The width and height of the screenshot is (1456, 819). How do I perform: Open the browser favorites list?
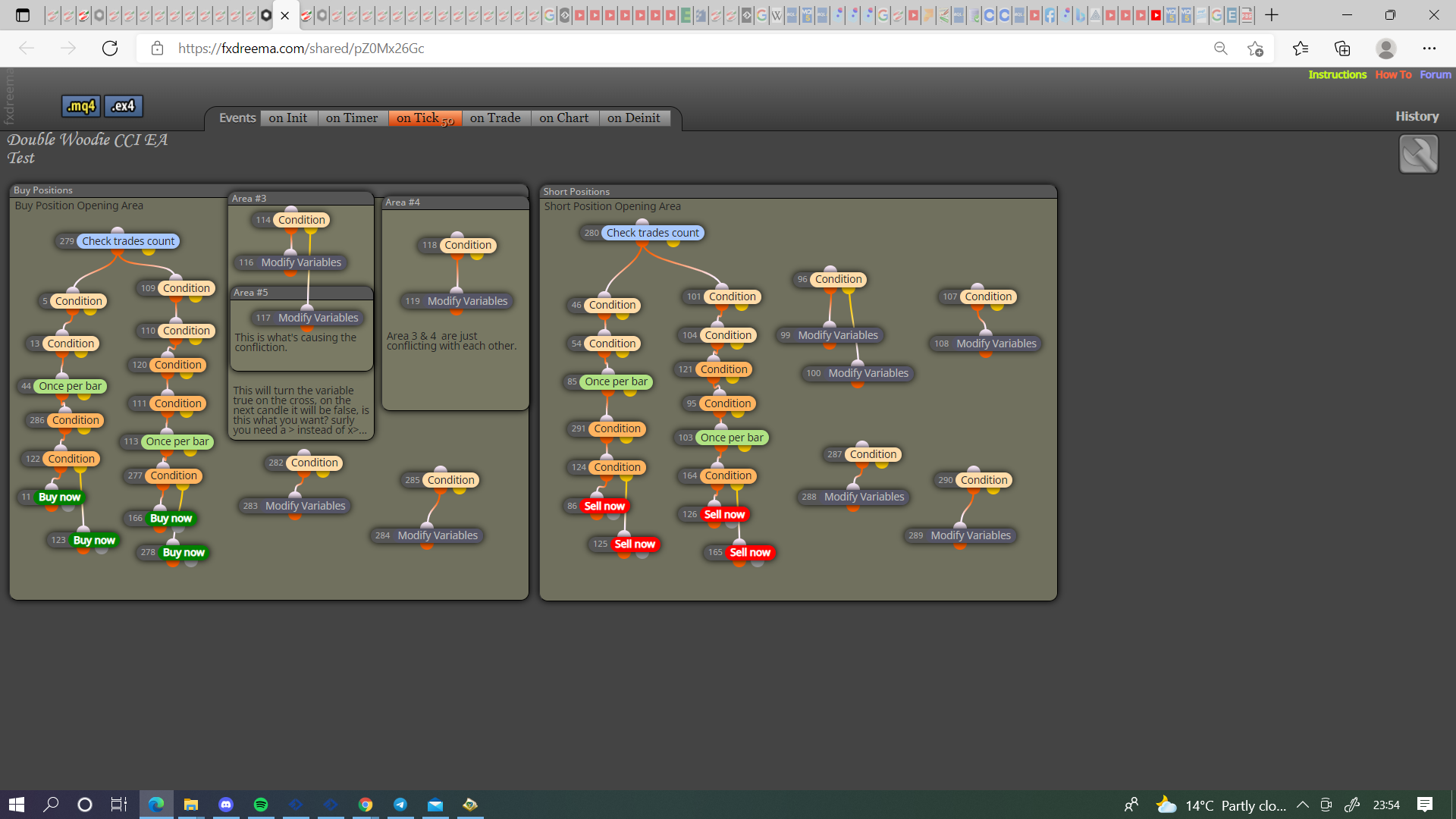tap(1301, 49)
